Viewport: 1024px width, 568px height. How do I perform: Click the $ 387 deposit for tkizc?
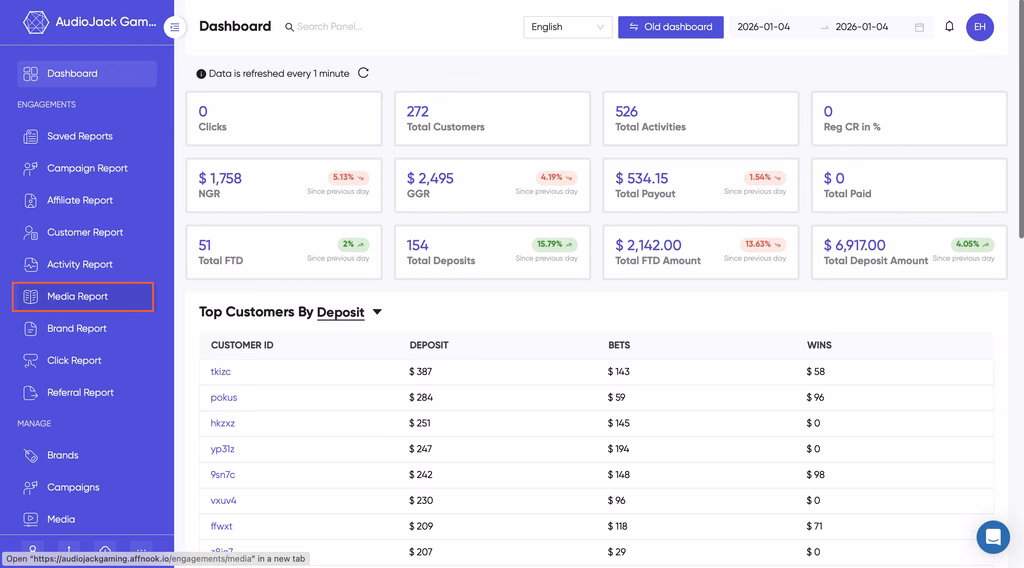(x=420, y=371)
